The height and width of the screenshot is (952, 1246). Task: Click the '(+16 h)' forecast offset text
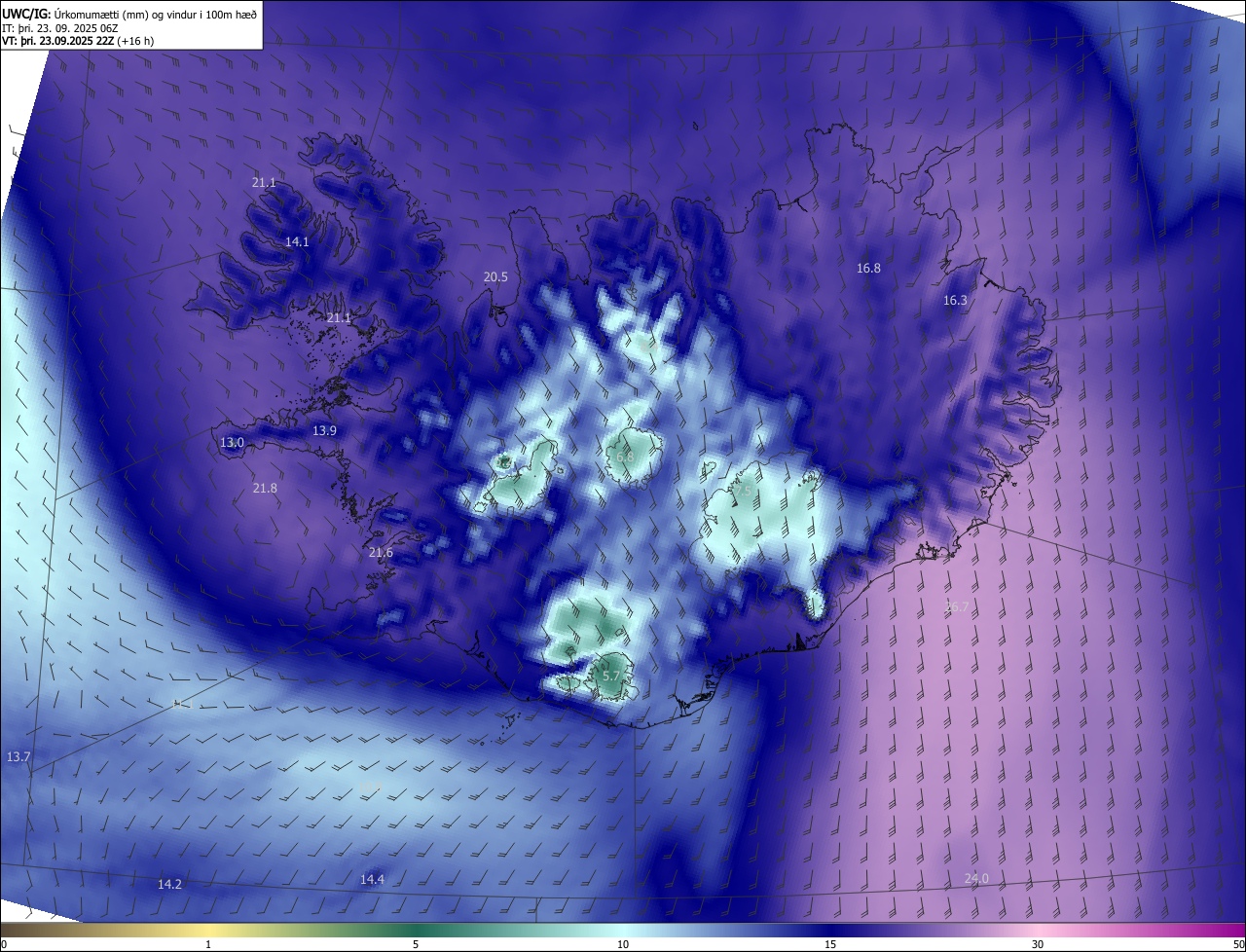(135, 41)
